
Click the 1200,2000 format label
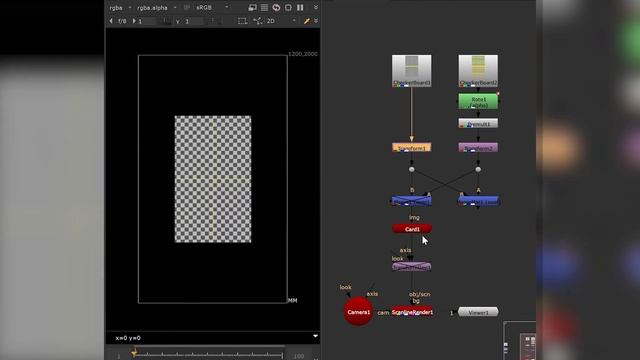pyautogui.click(x=302, y=54)
